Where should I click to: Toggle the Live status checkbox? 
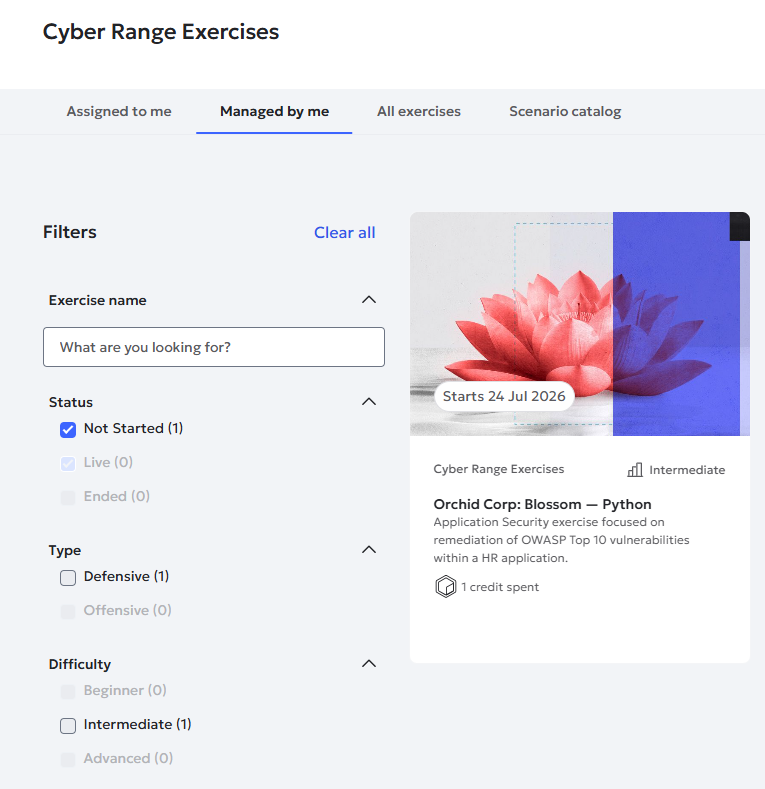point(68,463)
